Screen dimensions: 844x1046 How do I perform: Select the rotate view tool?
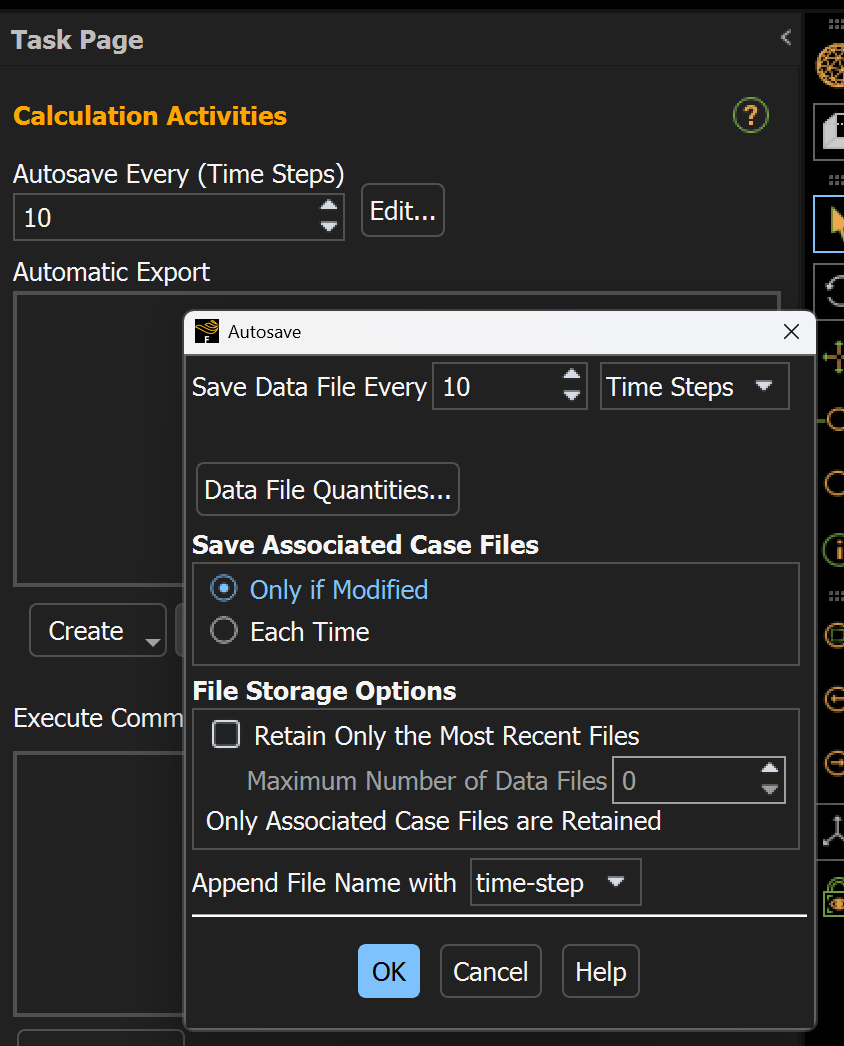(832, 291)
